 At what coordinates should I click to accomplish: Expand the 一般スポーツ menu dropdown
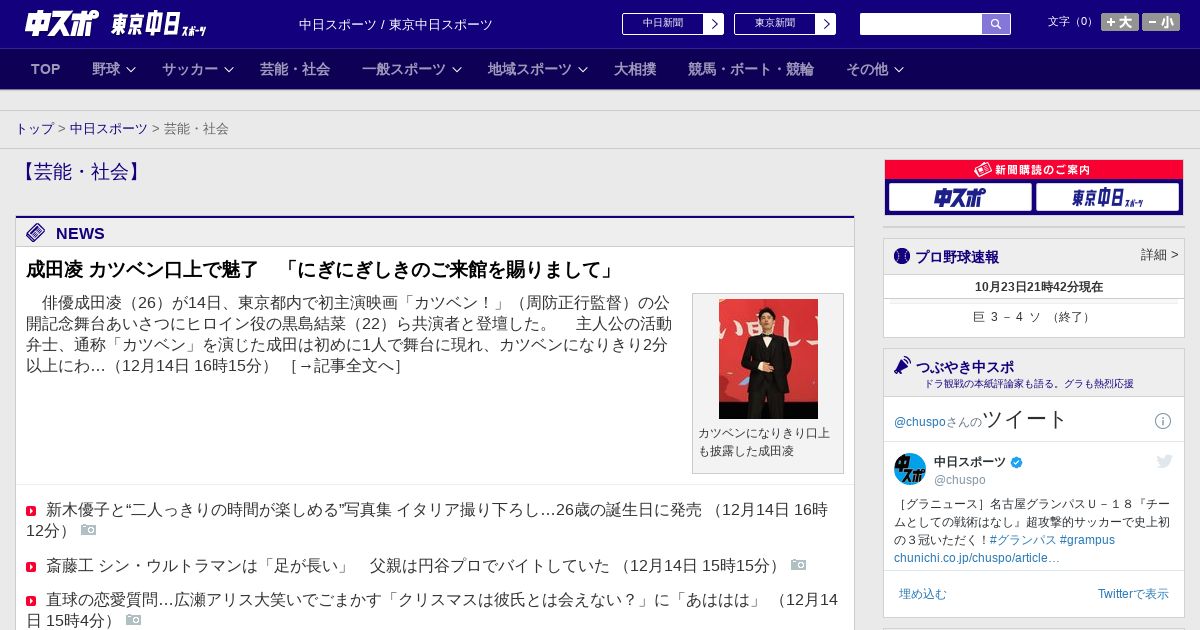tap(412, 69)
